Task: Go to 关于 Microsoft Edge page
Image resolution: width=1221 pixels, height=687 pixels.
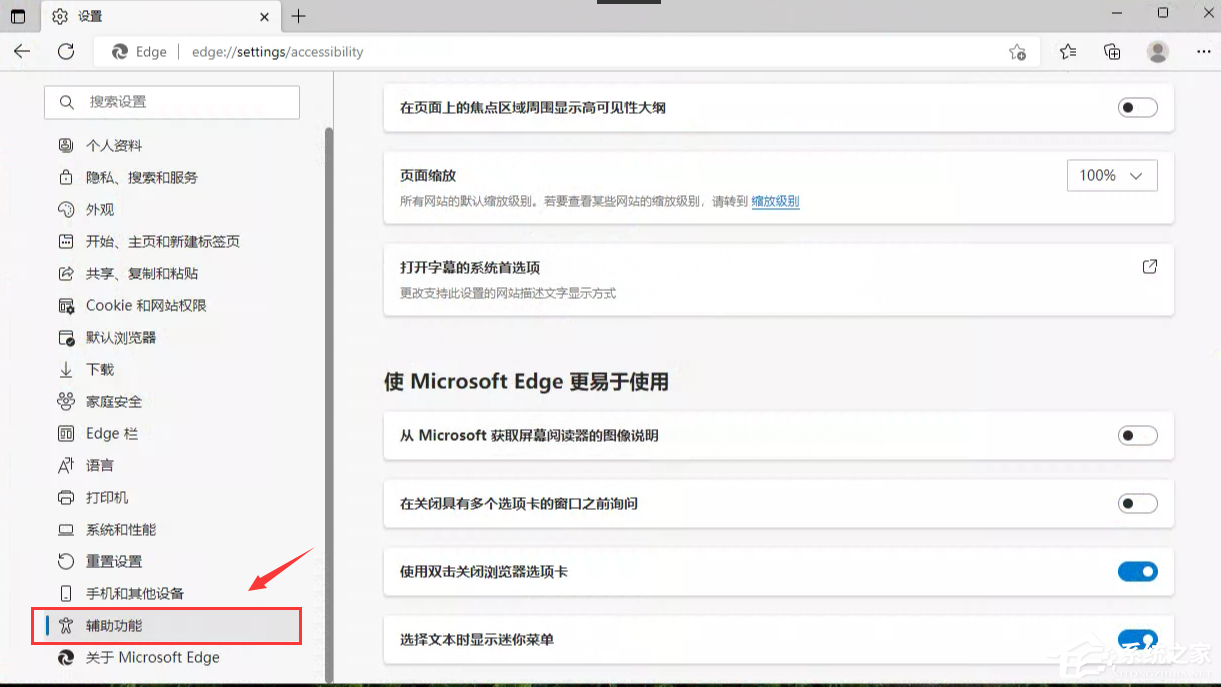Action: pyautogui.click(x=152, y=657)
